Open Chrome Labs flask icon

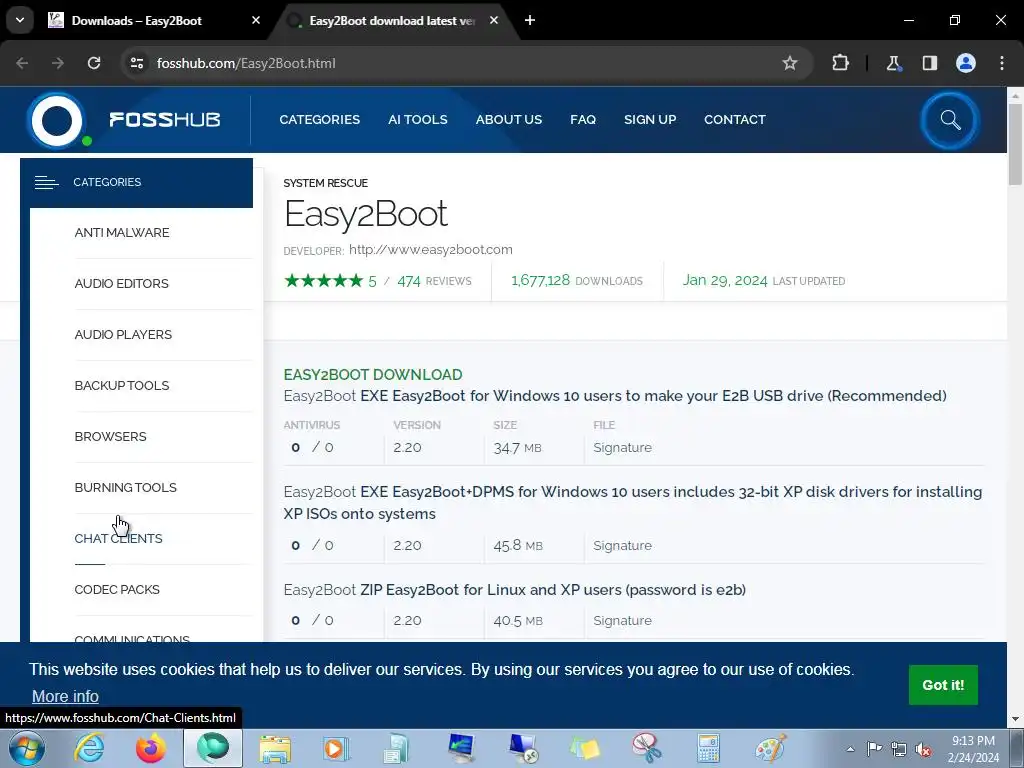point(893,63)
